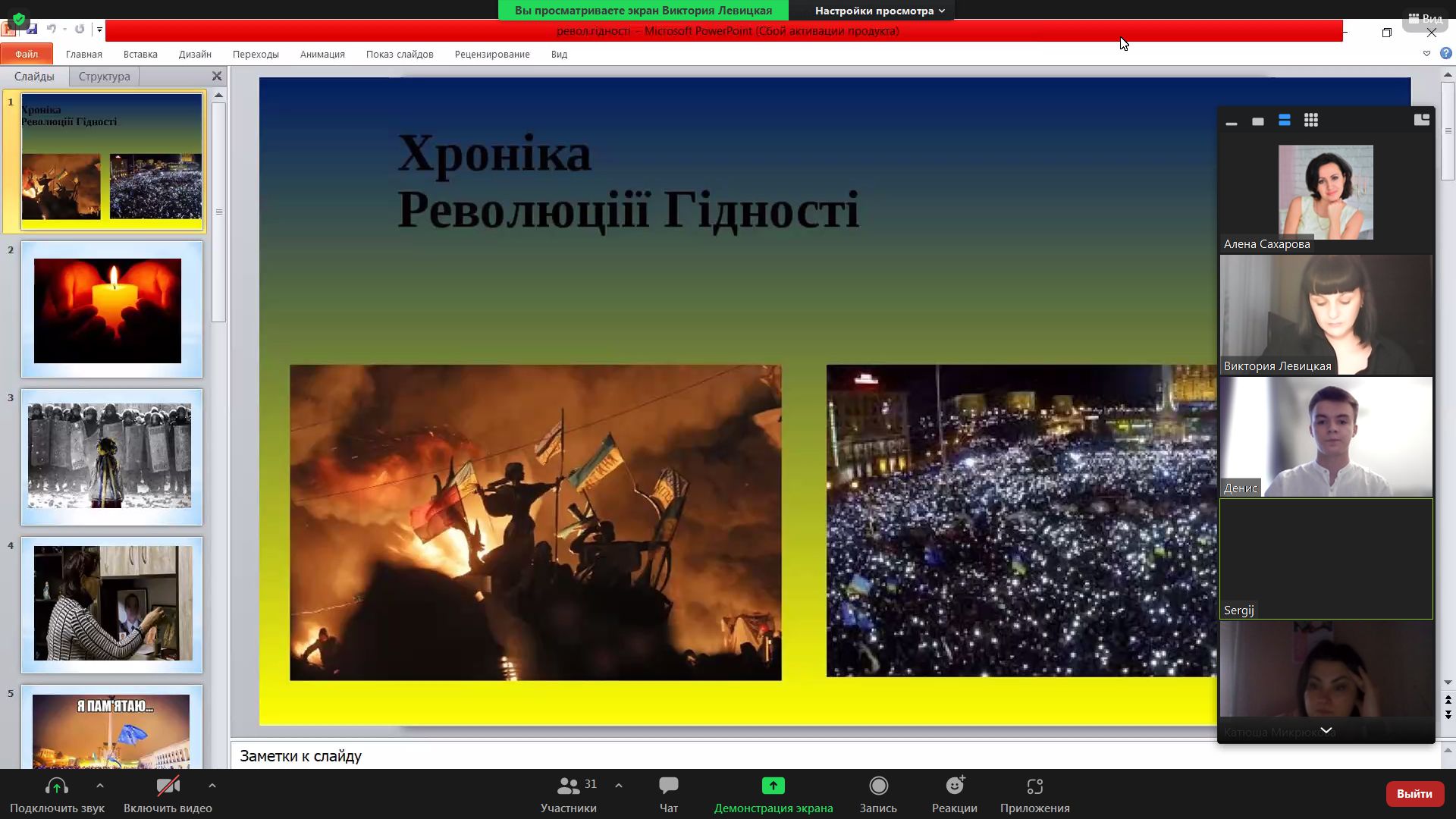1456x819 pixels.
Task: Open Zoom Вид layout menu
Action: tap(1426, 18)
